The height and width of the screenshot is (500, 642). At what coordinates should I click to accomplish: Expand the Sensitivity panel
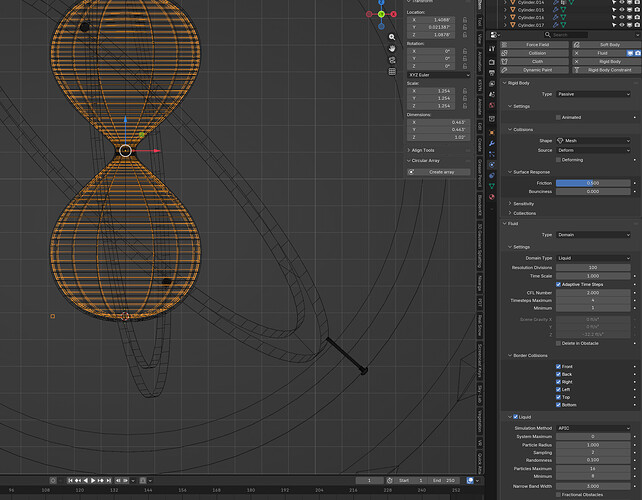click(521, 204)
